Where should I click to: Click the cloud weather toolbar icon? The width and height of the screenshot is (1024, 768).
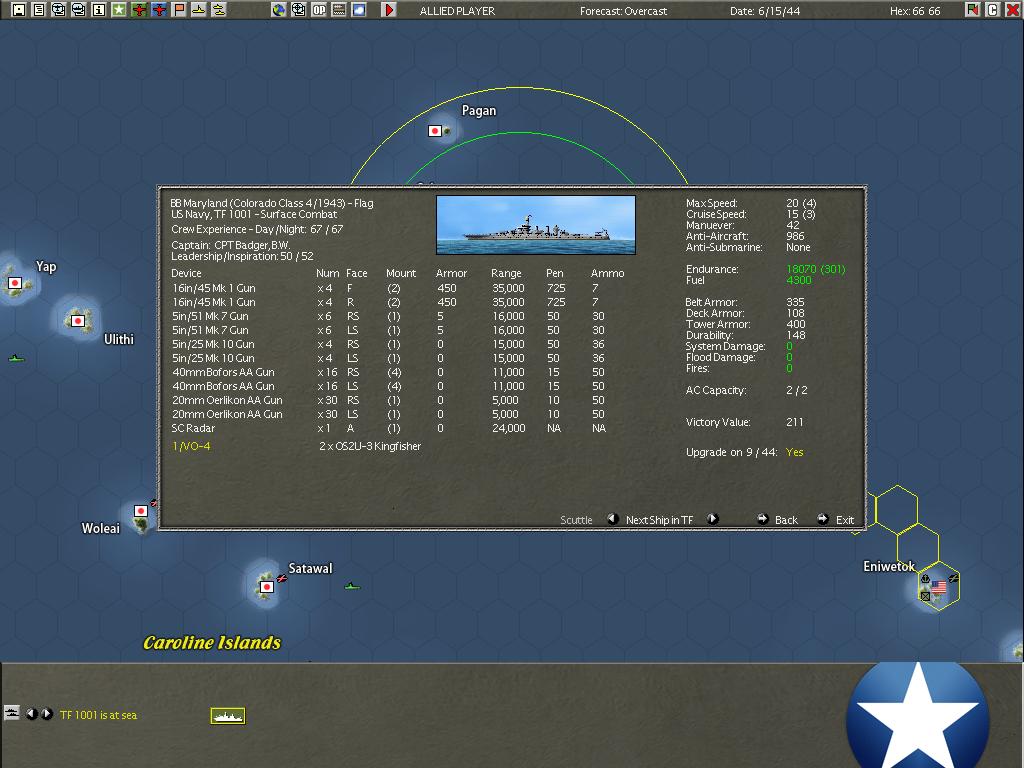tap(359, 10)
